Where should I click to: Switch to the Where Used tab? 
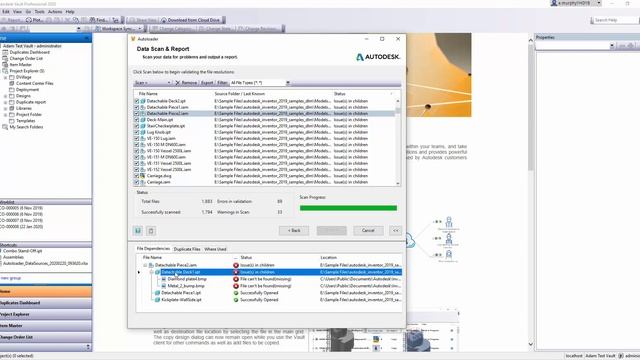click(x=215, y=249)
